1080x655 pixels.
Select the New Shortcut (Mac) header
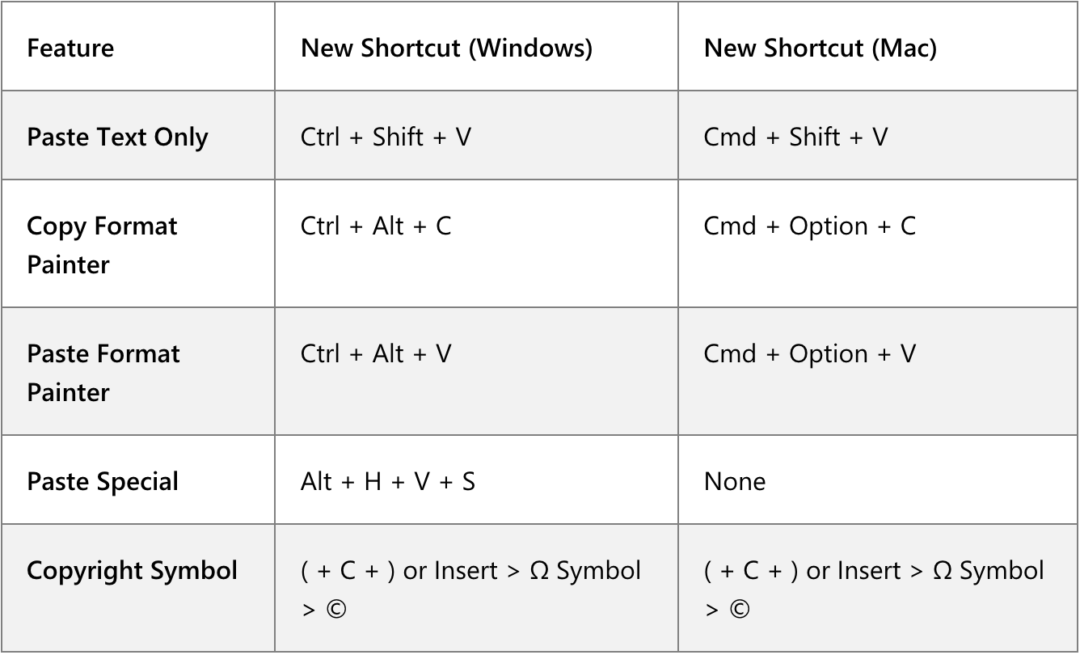point(820,48)
